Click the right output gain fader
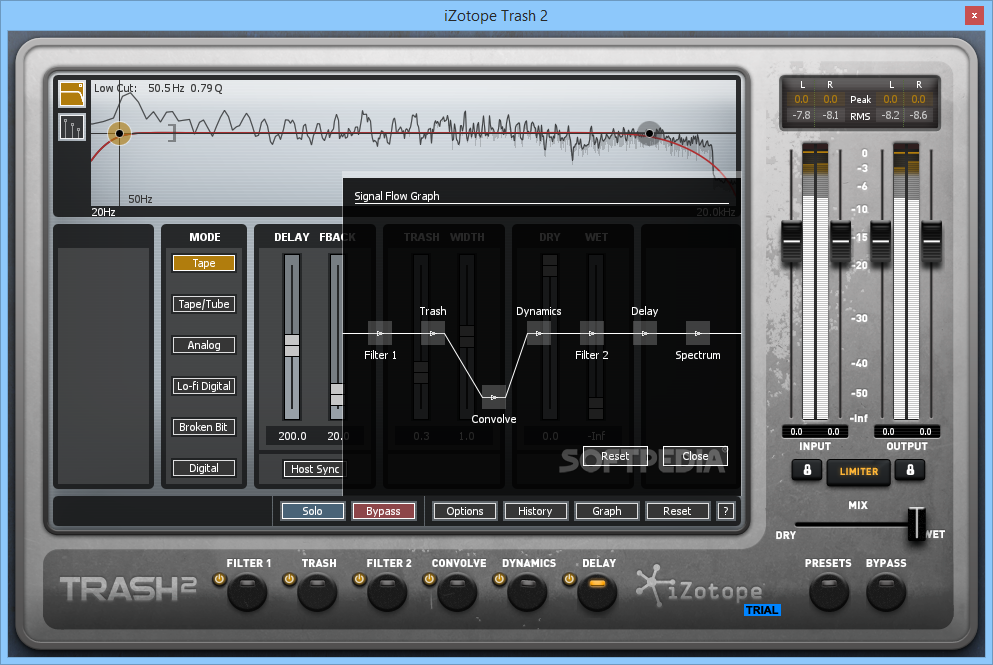Viewport: 993px width, 665px height. click(x=931, y=241)
